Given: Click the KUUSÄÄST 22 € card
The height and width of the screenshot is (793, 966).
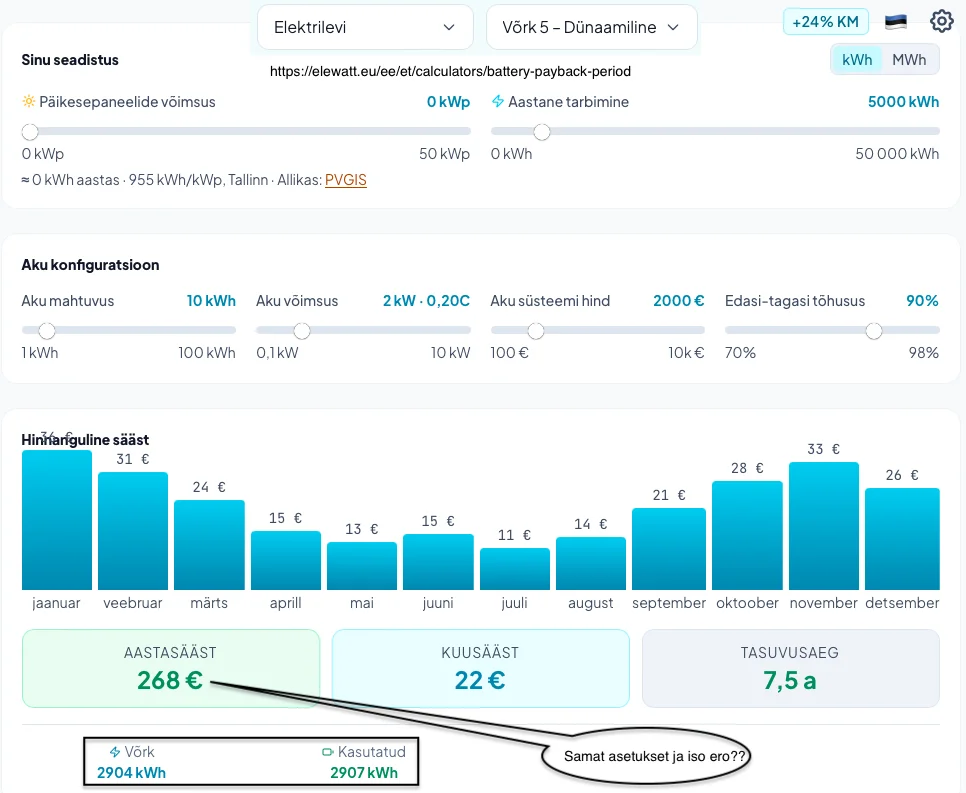Looking at the screenshot, I should pyautogui.click(x=481, y=668).
